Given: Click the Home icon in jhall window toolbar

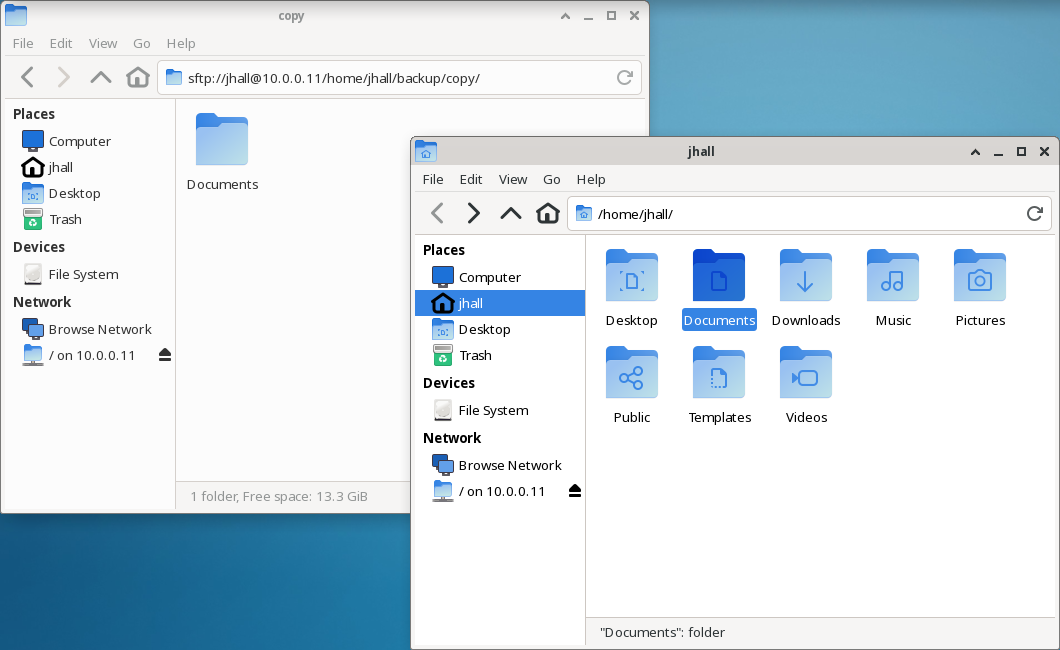Looking at the screenshot, I should [547, 213].
